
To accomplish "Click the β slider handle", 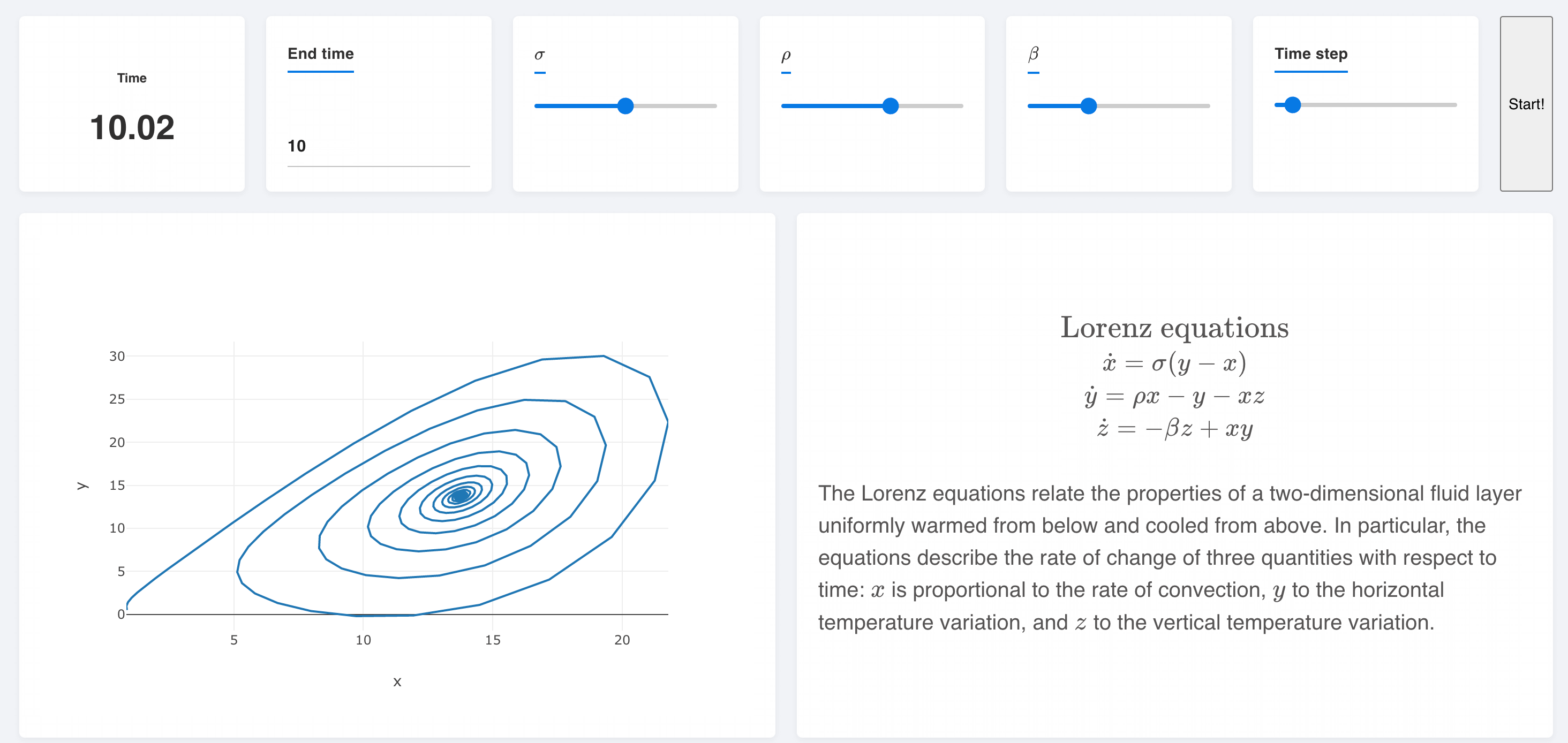I will point(1088,106).
